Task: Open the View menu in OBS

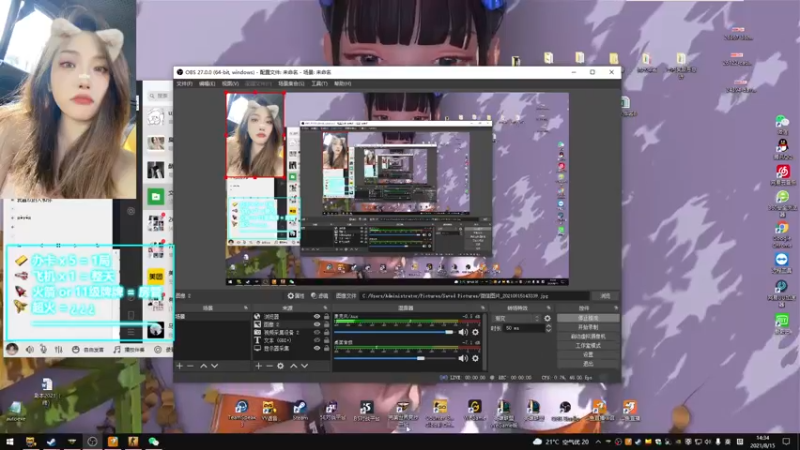Action: [x=230, y=84]
